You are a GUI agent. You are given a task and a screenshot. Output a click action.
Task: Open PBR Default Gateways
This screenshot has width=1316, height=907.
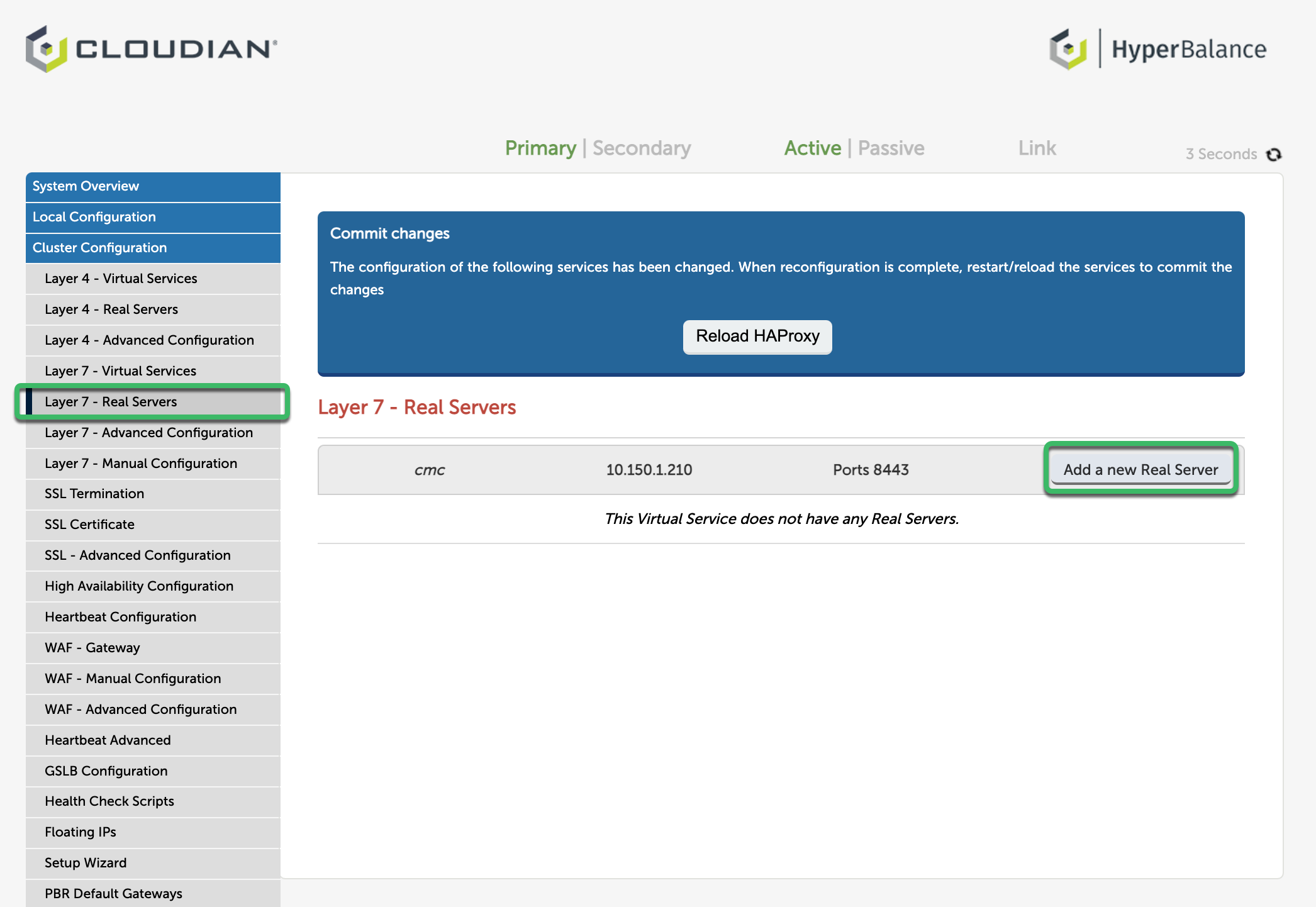[153, 893]
